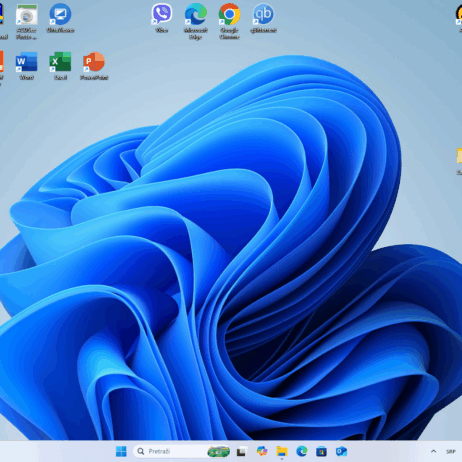The width and height of the screenshot is (462, 462).
Task: Open the Excel desktop shortcut
Action: [x=60, y=66]
